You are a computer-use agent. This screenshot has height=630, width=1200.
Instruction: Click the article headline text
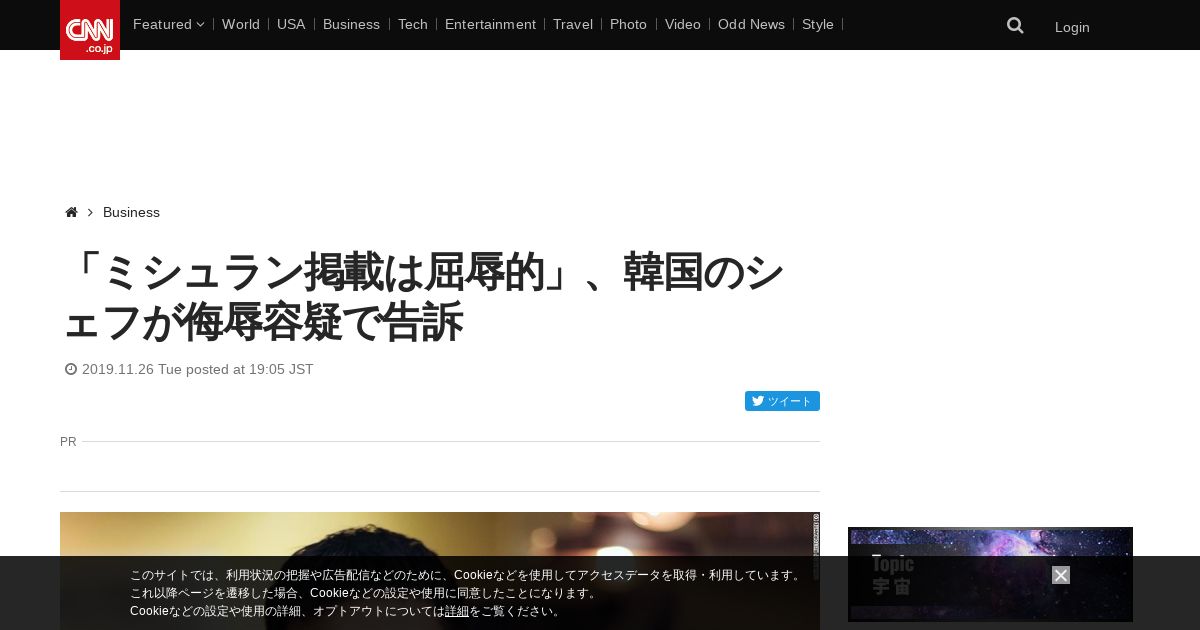click(x=423, y=297)
